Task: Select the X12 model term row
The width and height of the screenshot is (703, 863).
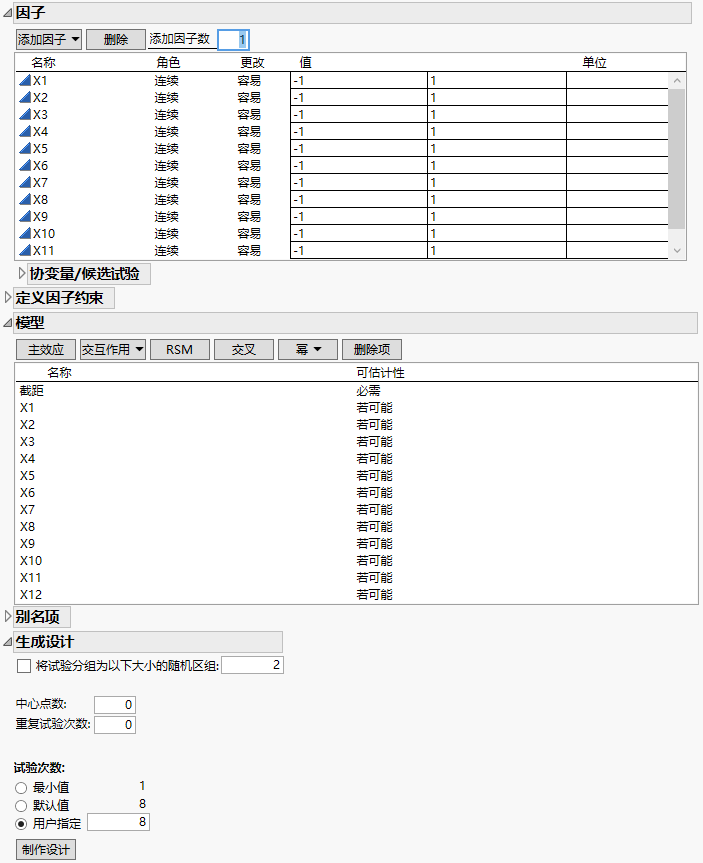Action: 356,594
